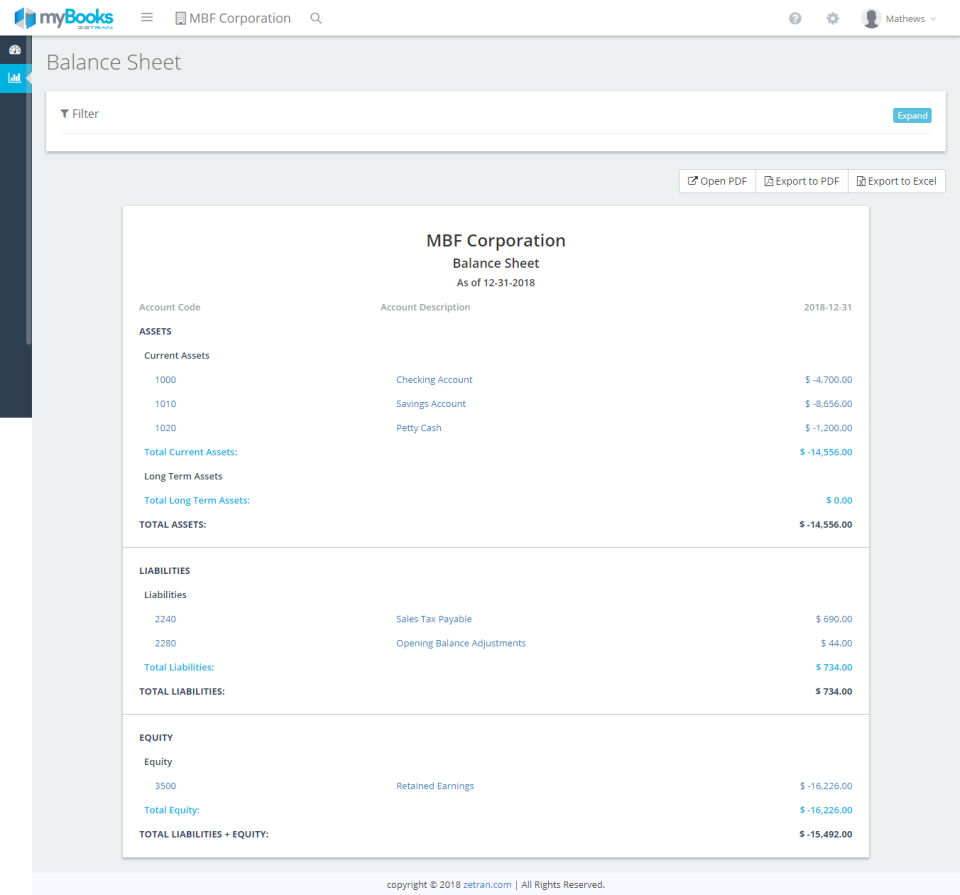Click the myBooks logo
The height and width of the screenshot is (895, 960).
point(64,18)
